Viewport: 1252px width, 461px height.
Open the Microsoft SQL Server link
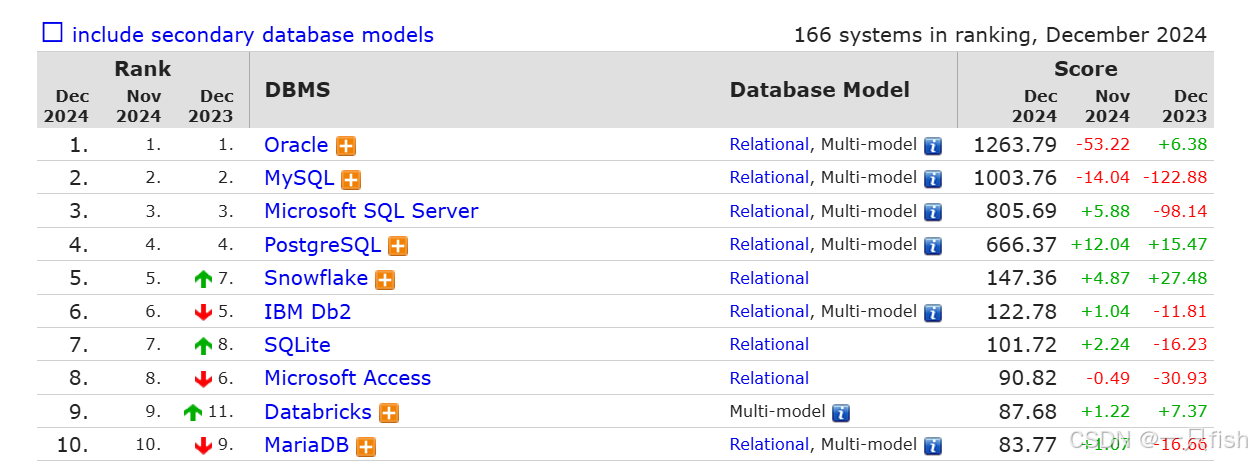(x=371, y=211)
